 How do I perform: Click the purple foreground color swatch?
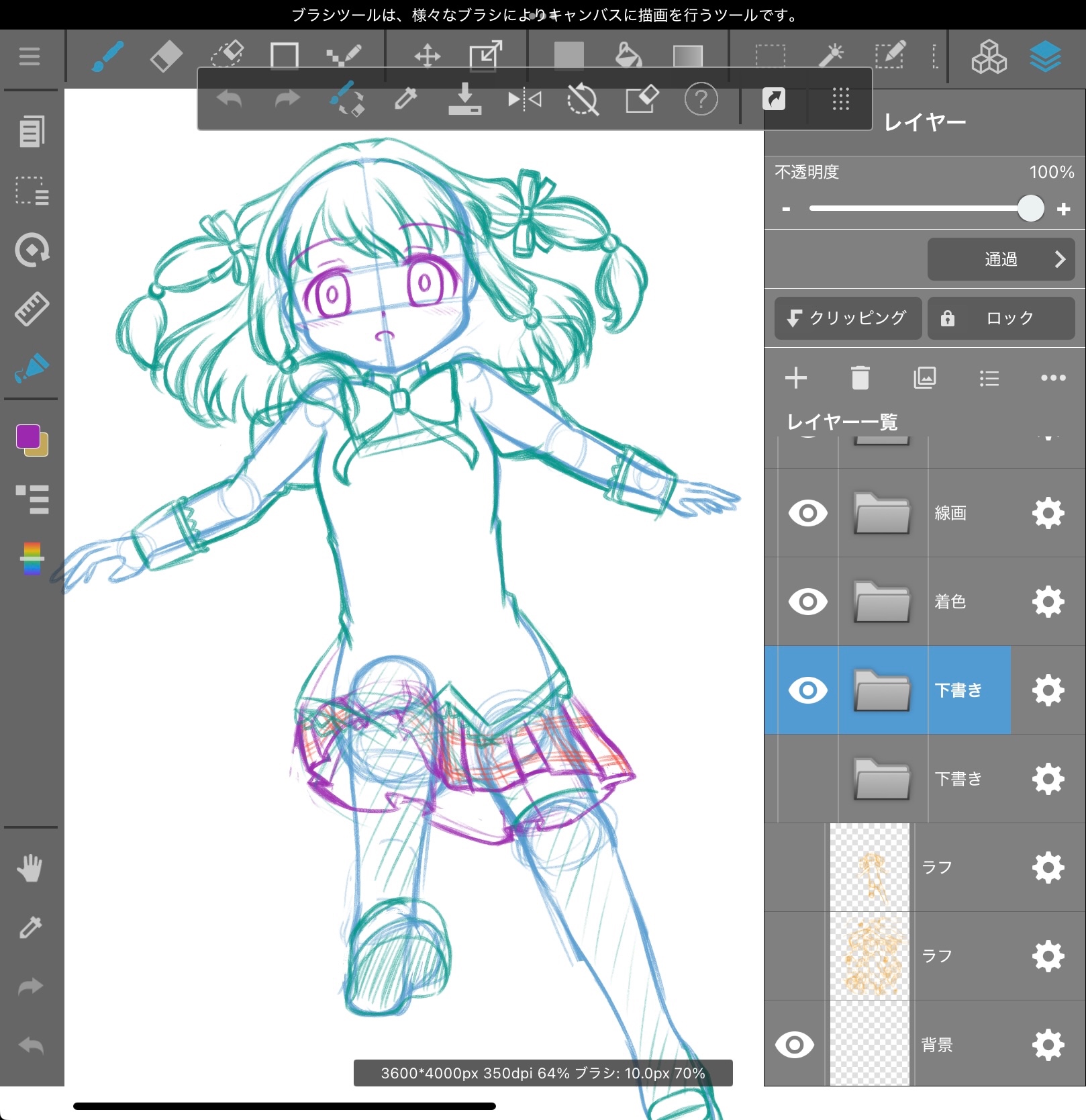pos(28,436)
